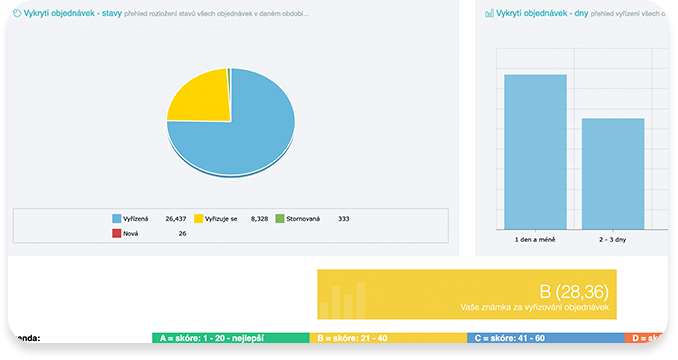Toggle the yellow Vyřizuje se legend swatch
Screen dimensions: 678x360
[198, 219]
